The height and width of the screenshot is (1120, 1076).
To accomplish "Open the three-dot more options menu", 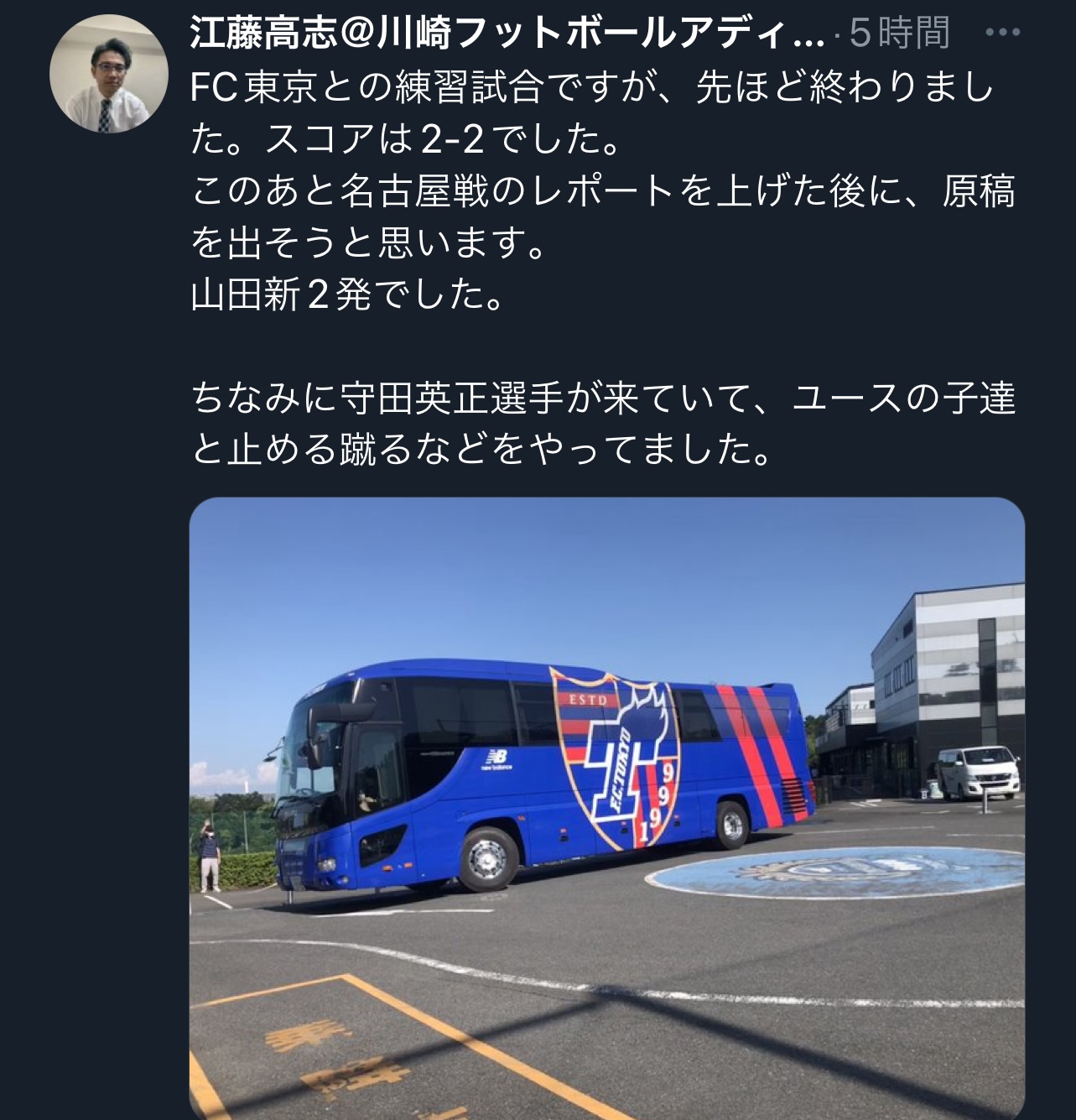I will pos(1002,33).
